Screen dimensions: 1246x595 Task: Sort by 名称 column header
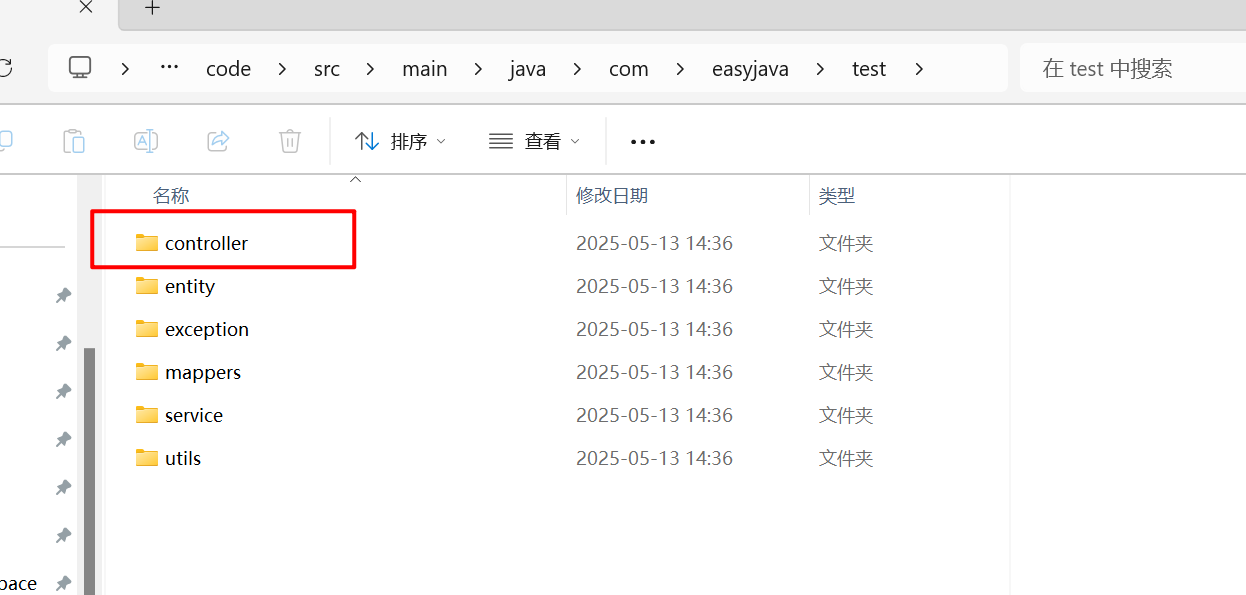click(171, 196)
